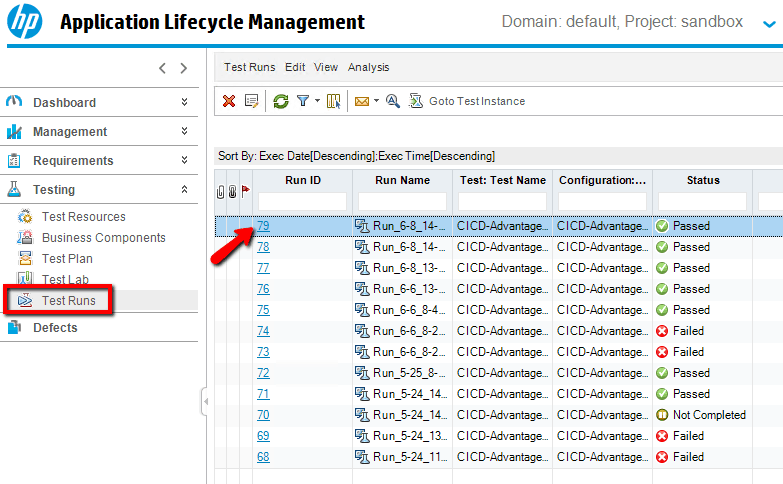Image resolution: width=783 pixels, height=484 pixels.
Task: Expand the Management sidebar section
Action: click(x=184, y=131)
